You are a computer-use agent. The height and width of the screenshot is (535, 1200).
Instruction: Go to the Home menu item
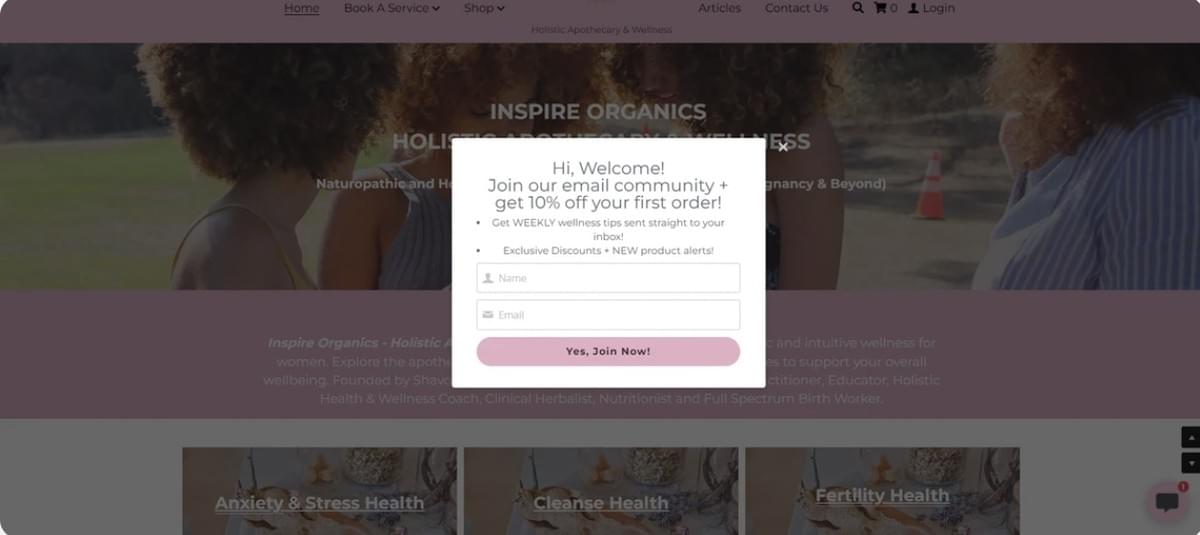(301, 8)
